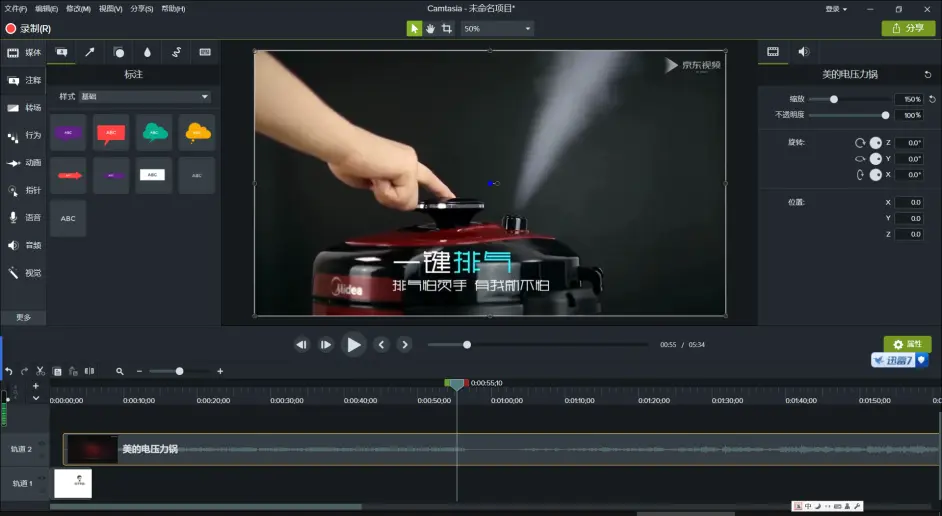The height and width of the screenshot is (516, 942).
Task: Start recording with 录制(R) button
Action: click(28, 28)
